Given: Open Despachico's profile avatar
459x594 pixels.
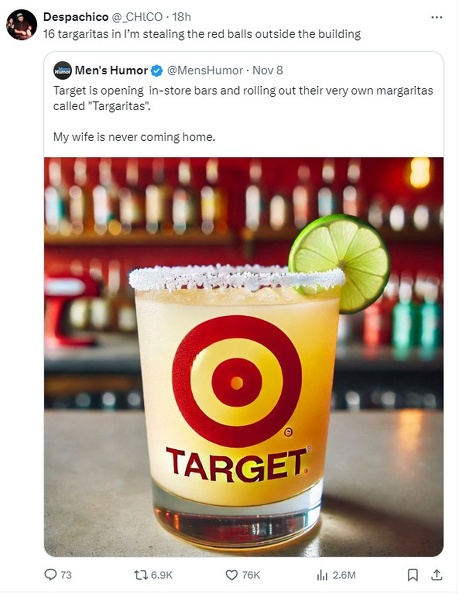Looking at the screenshot, I should pos(22,25).
